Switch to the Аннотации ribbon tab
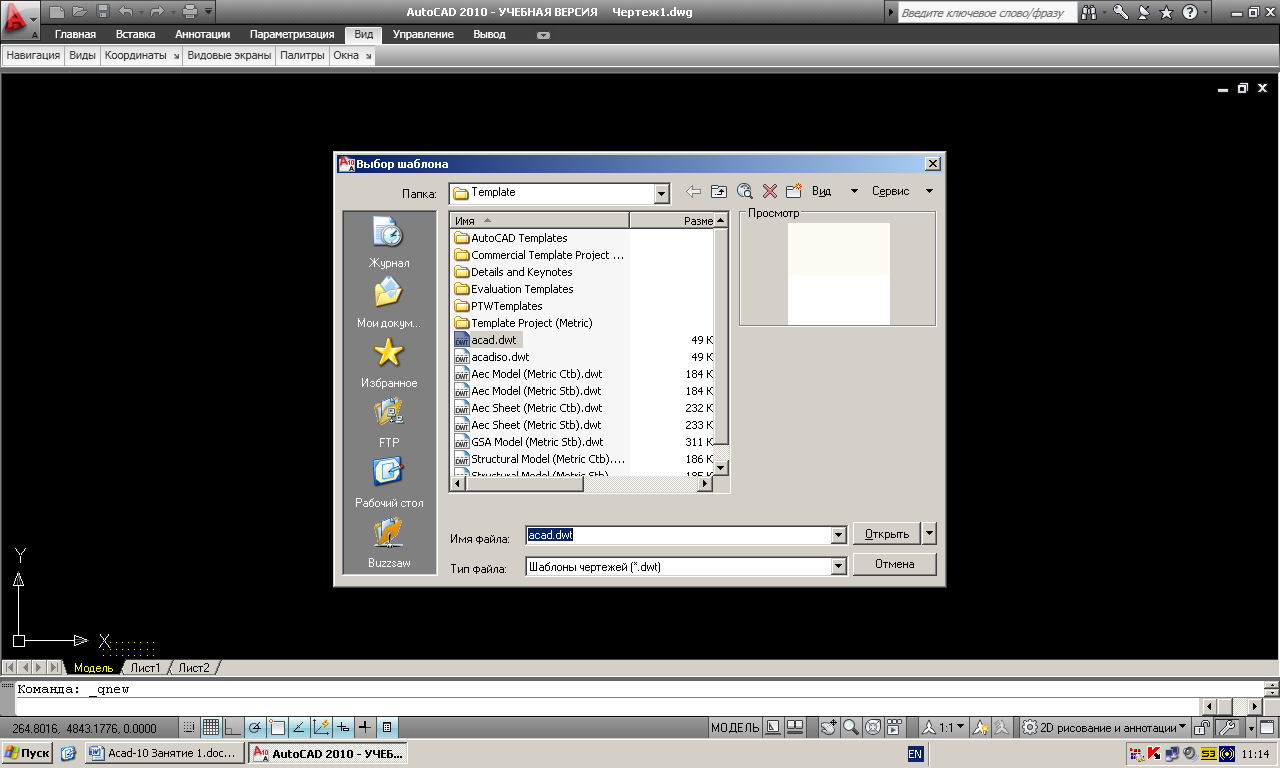 202,34
